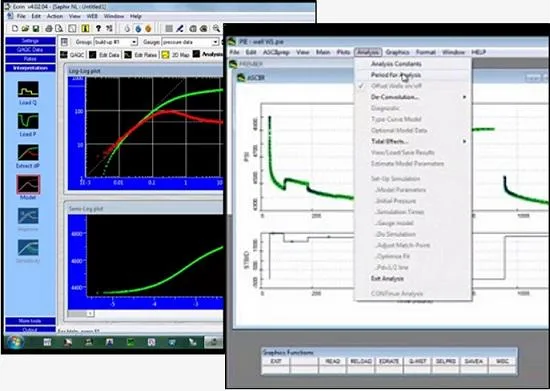550x391 pixels.
Task: Click the QAQC Data sidebar button
Action: (x=30, y=50)
